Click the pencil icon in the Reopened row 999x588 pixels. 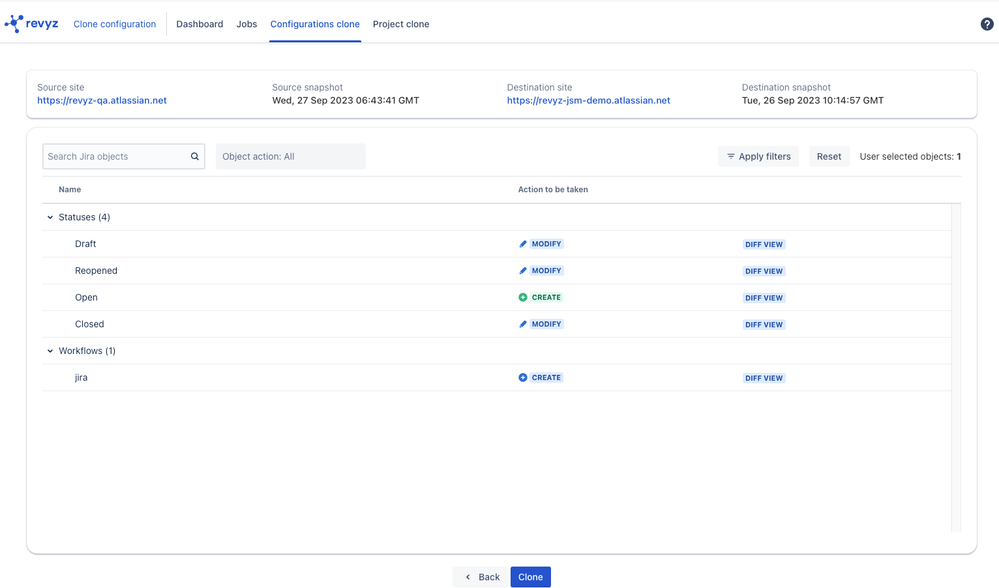click(x=523, y=271)
